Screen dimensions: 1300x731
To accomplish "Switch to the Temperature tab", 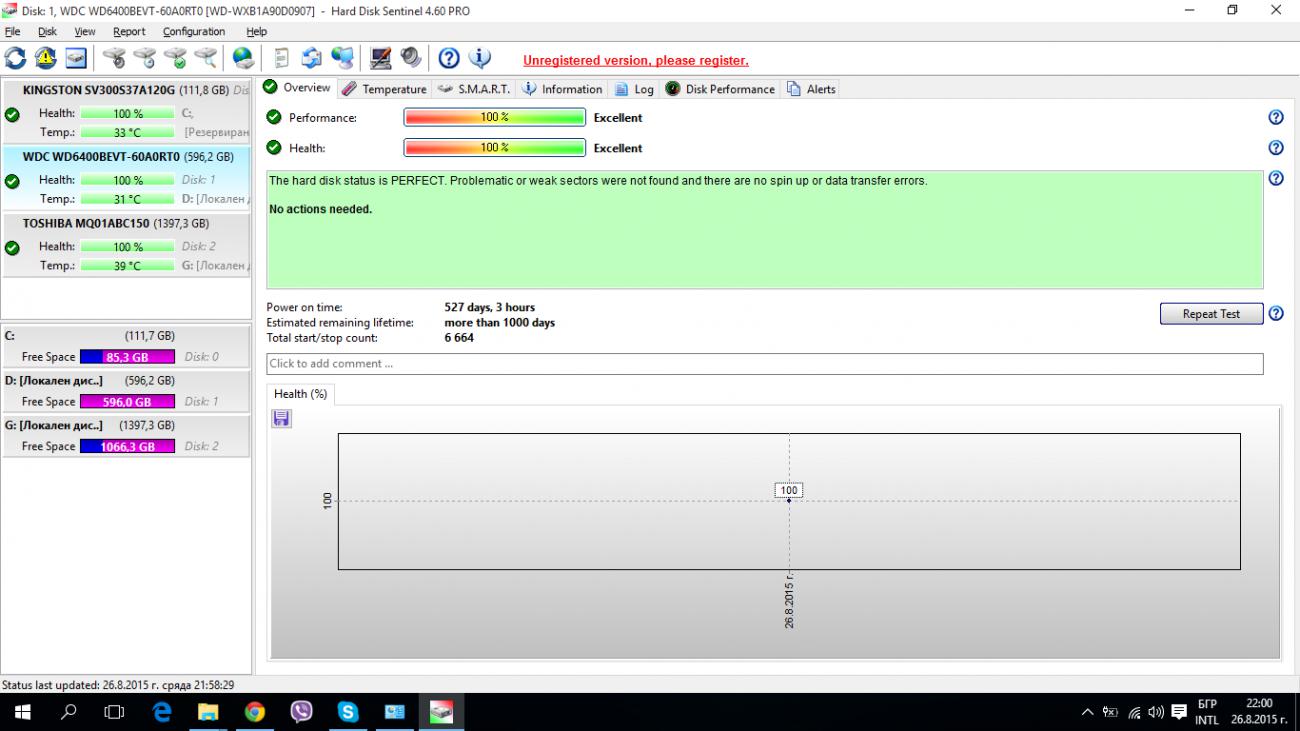I will (384, 89).
